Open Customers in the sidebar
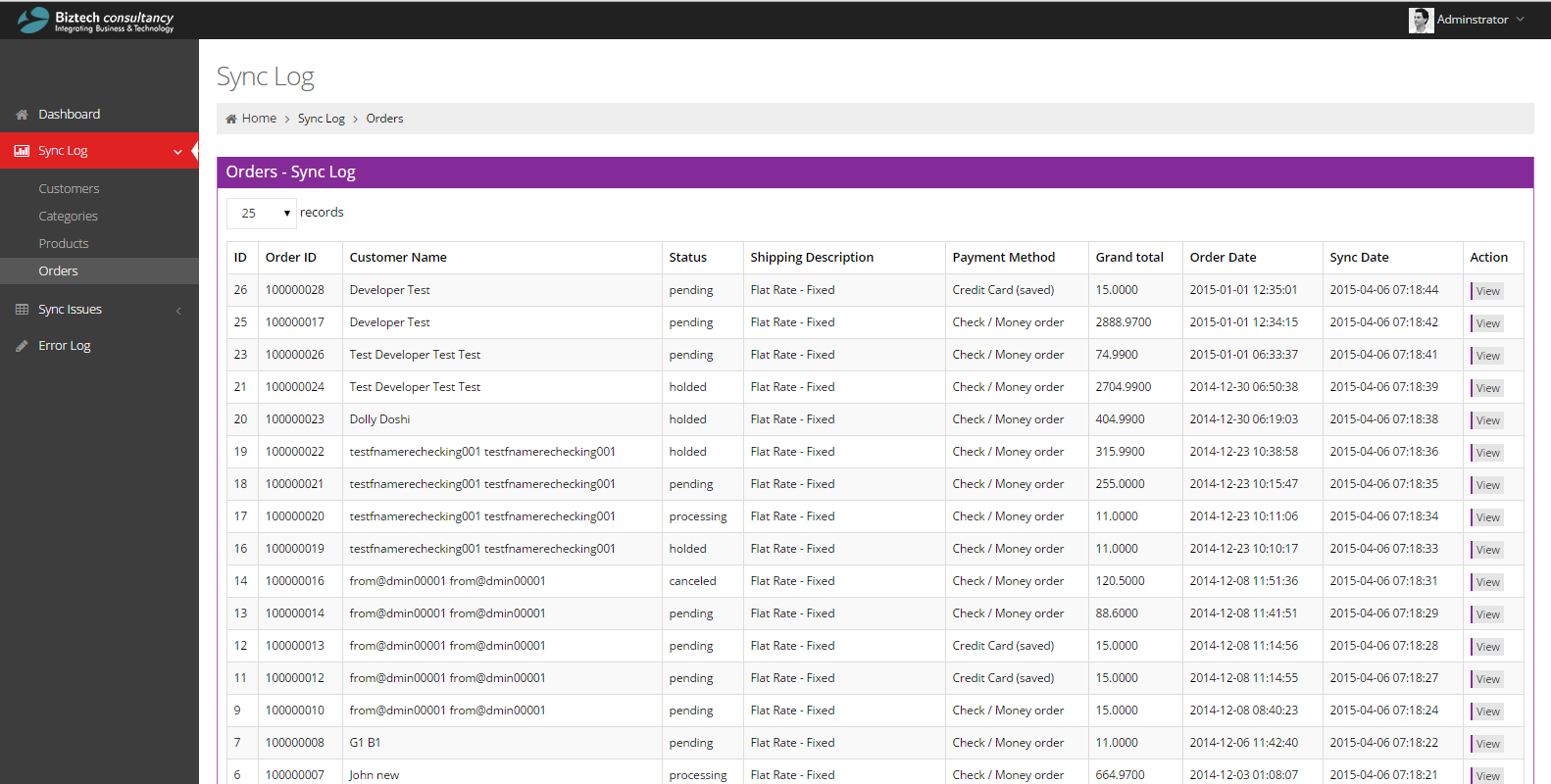 click(x=69, y=188)
